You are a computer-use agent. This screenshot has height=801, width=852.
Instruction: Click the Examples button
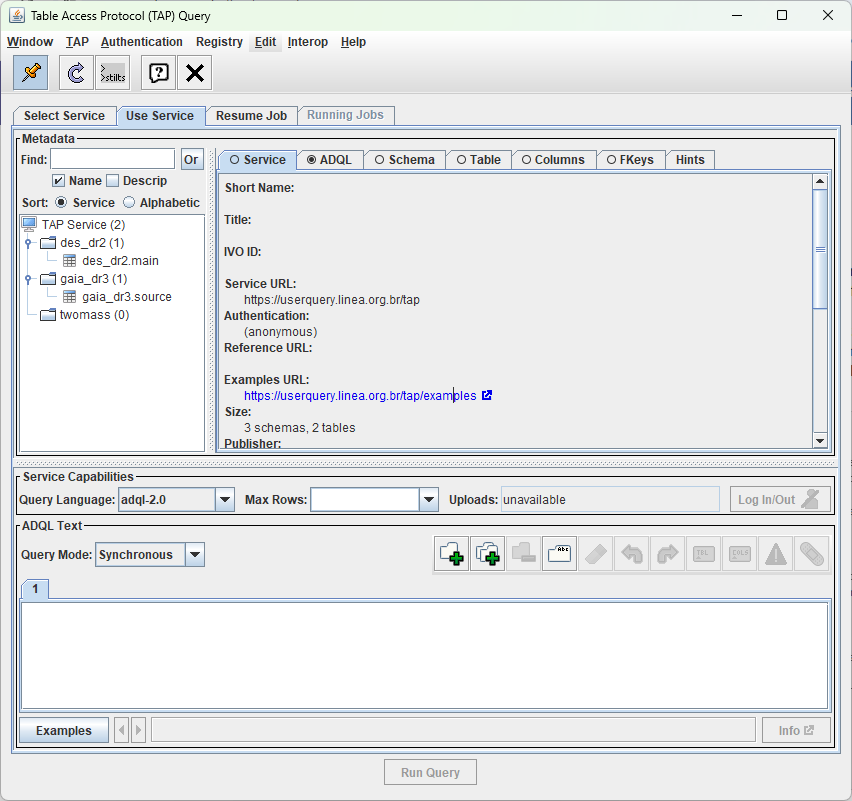coord(62,730)
